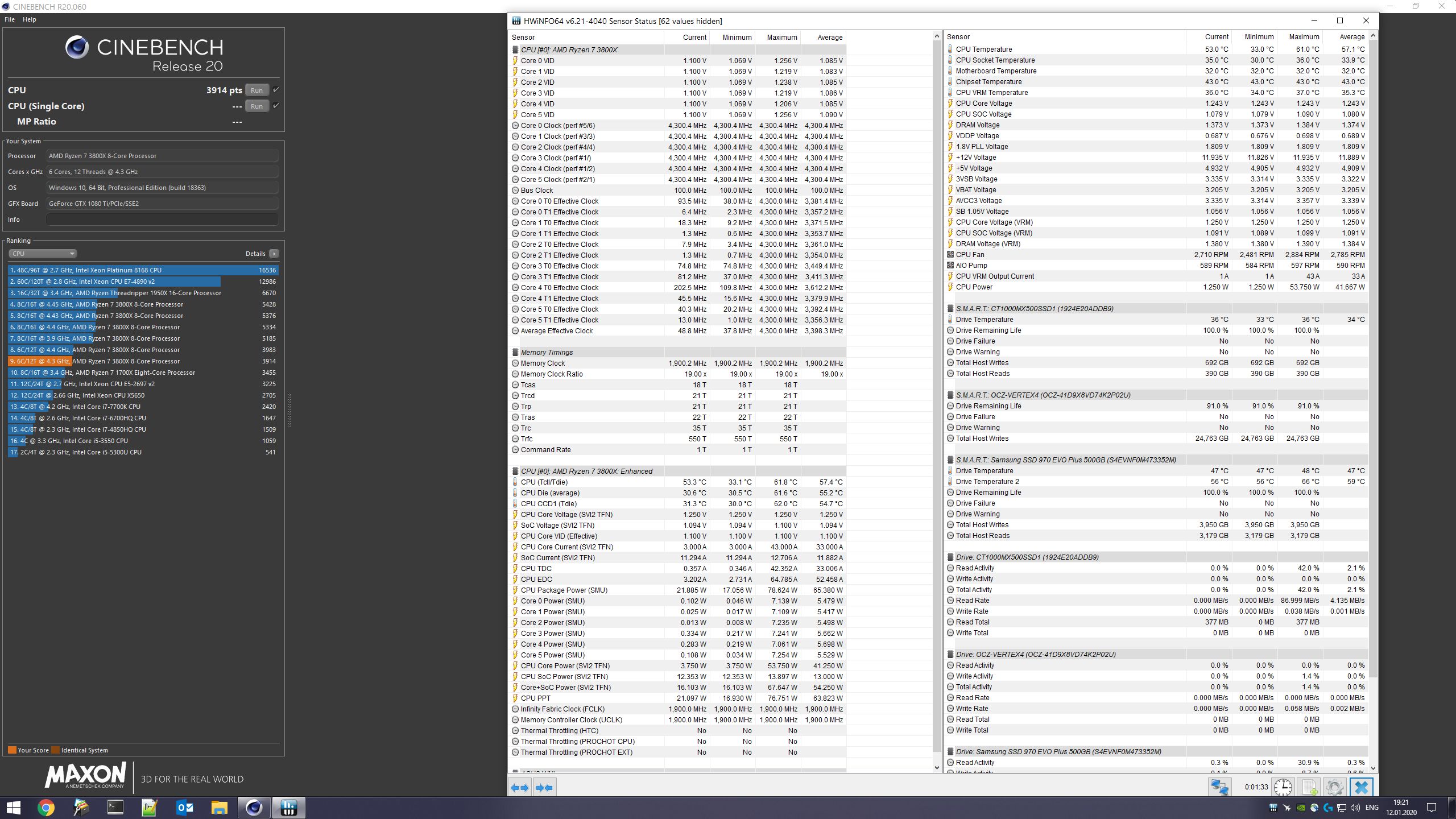The width and height of the screenshot is (1456, 819).
Task: Collapse the Memory Timings sensor group
Action: [515, 353]
